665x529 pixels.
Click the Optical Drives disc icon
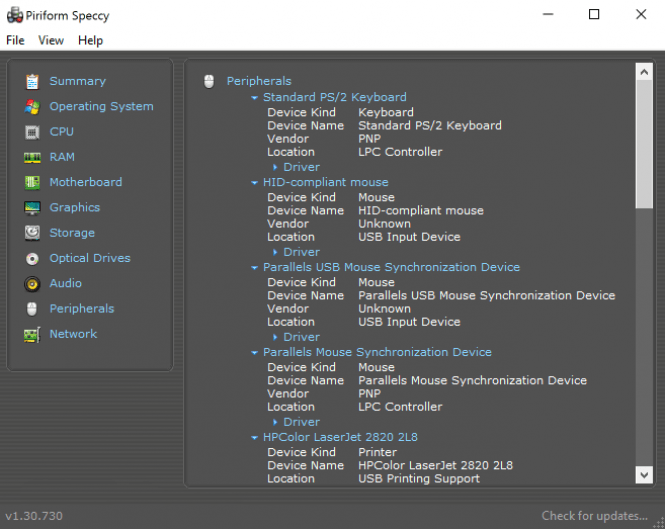(32, 258)
